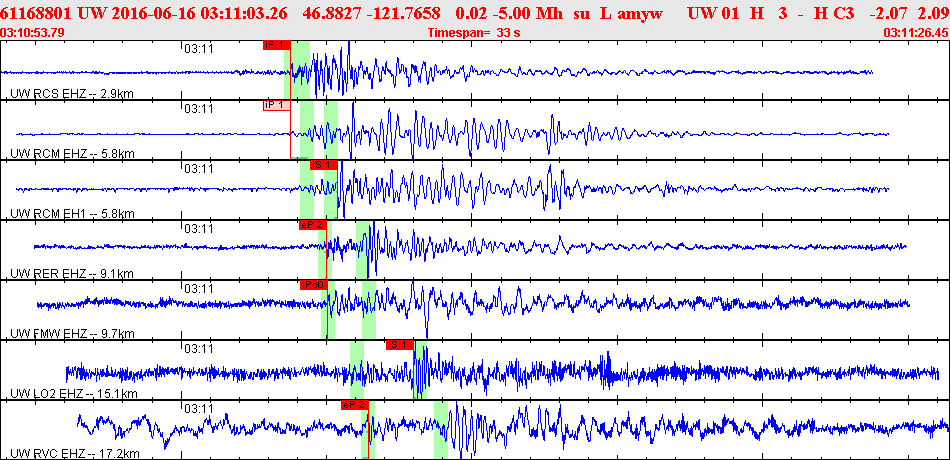Click event ID 61168801 in header
The width and height of the screenshot is (950, 460).
tap(38, 13)
